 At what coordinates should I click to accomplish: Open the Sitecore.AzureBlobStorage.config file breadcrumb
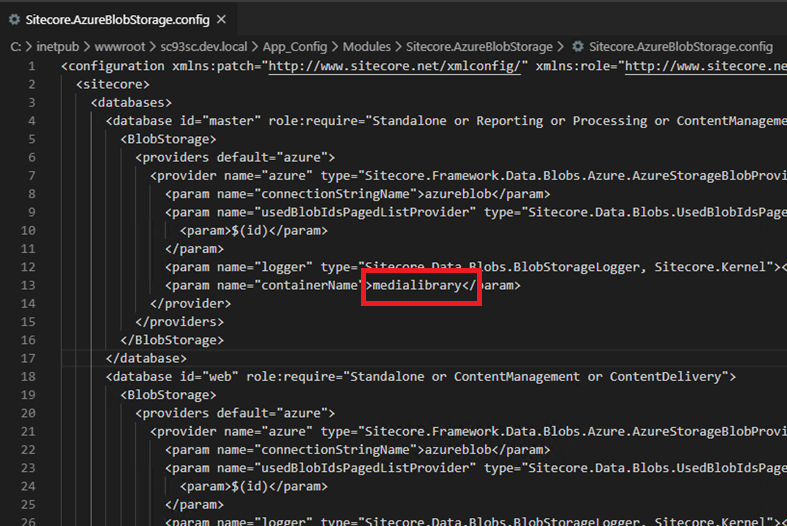tap(681, 47)
